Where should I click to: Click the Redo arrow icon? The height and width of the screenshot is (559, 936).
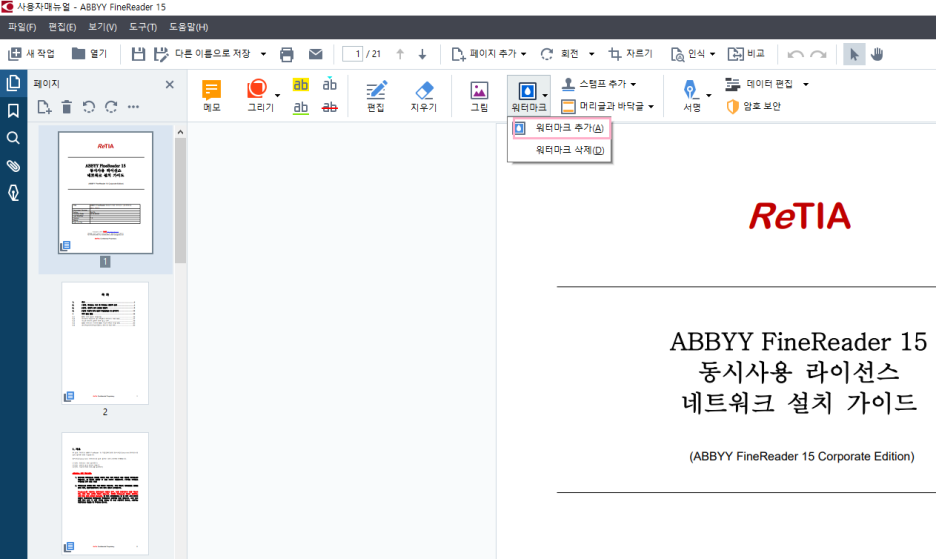click(818, 54)
